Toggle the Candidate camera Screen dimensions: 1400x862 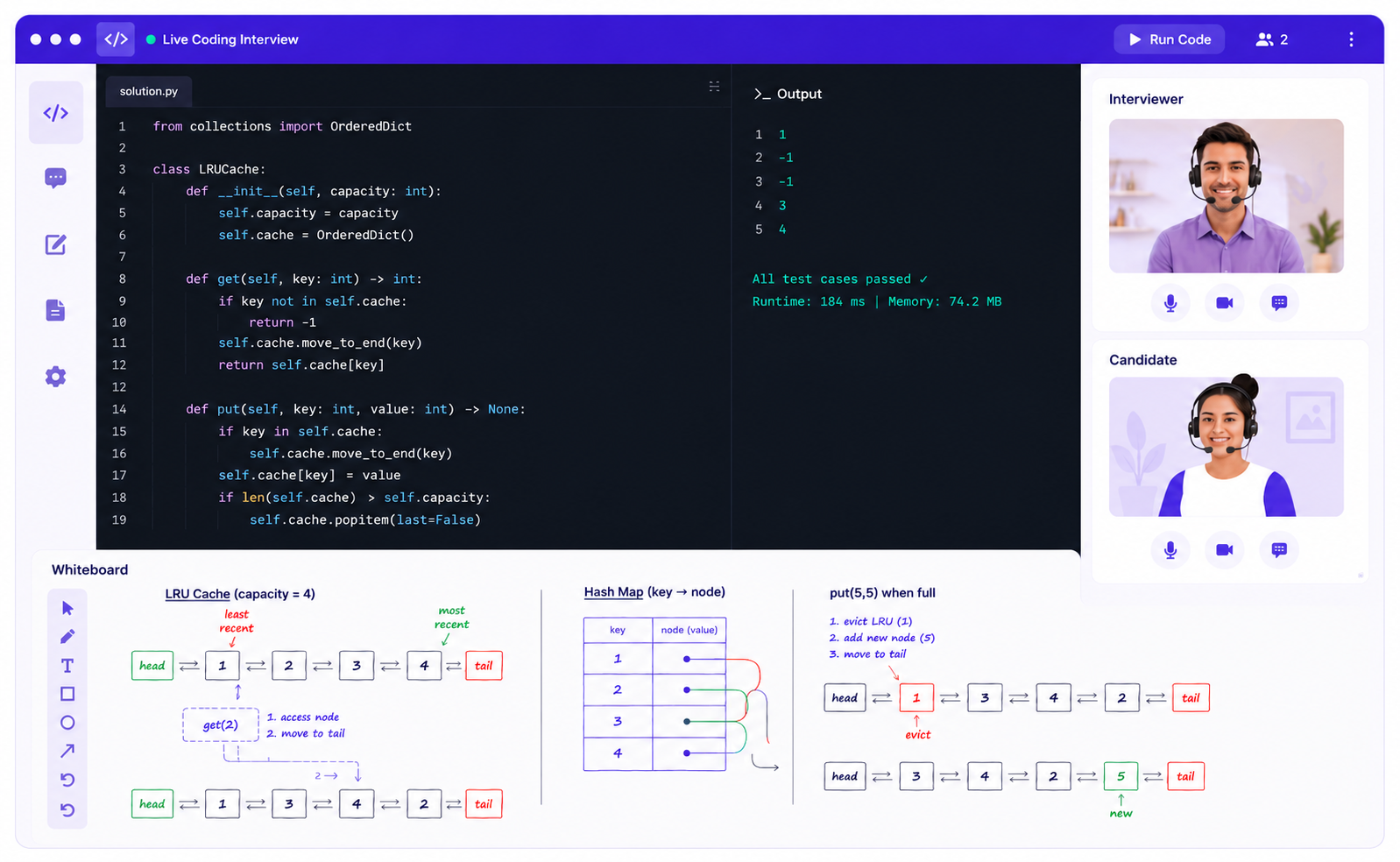1225,550
